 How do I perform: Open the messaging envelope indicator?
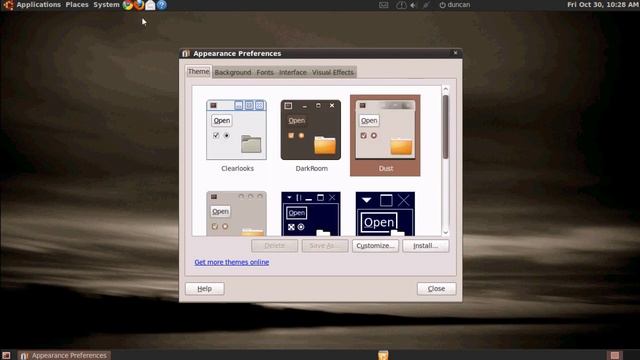tap(383, 5)
